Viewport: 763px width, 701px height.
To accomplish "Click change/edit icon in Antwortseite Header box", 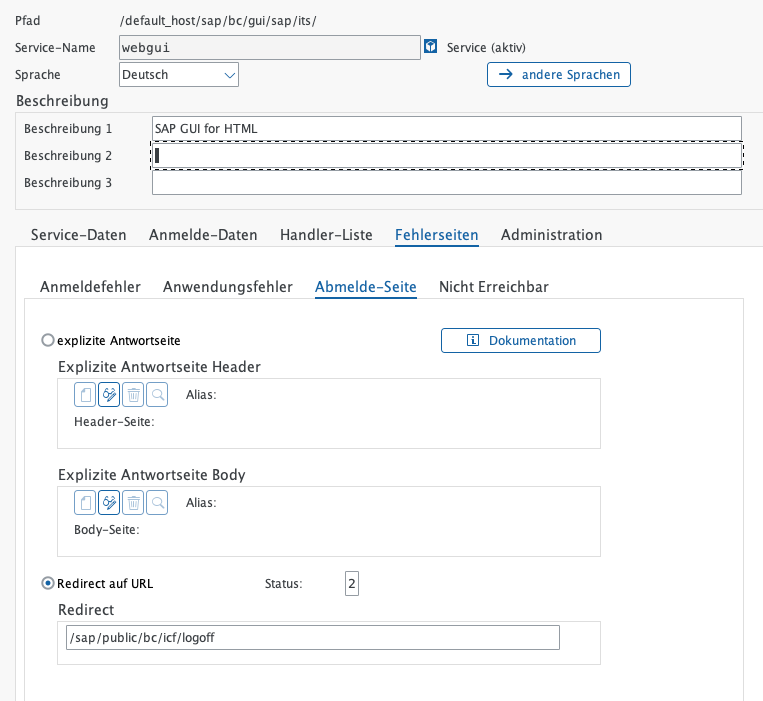I will coord(109,395).
